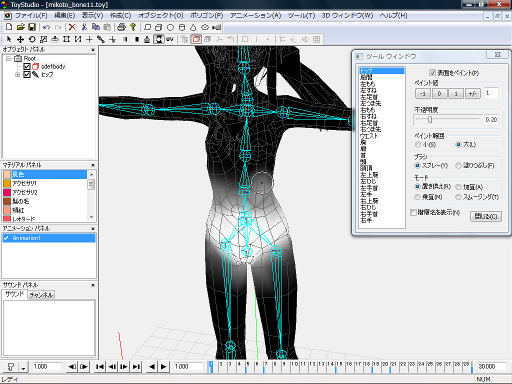512x384 pixels.
Task: Open the dropdown arrow beside the bottom-left tool icon
Action: 23,367
